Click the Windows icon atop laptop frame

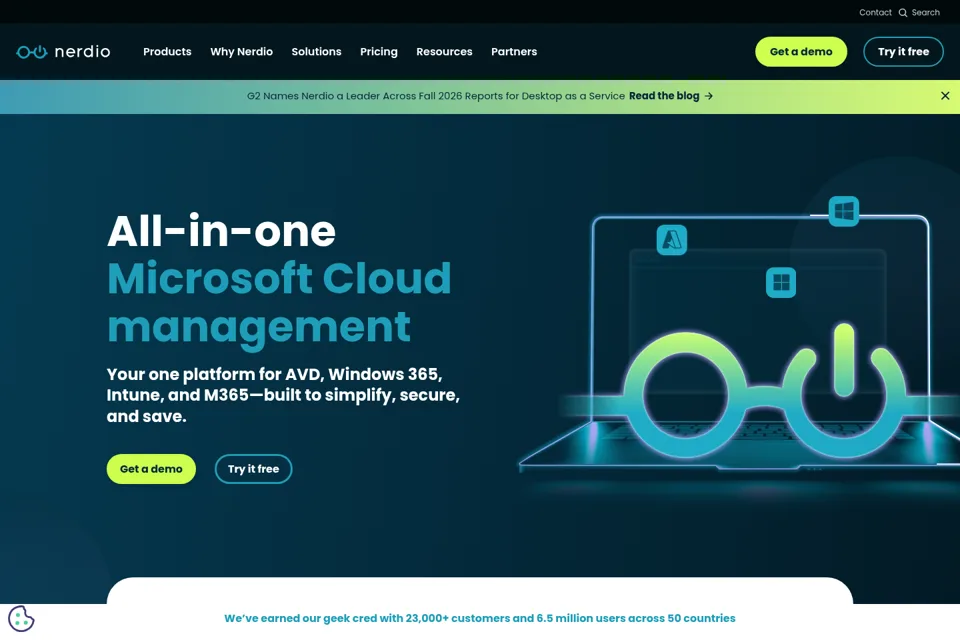click(x=844, y=211)
